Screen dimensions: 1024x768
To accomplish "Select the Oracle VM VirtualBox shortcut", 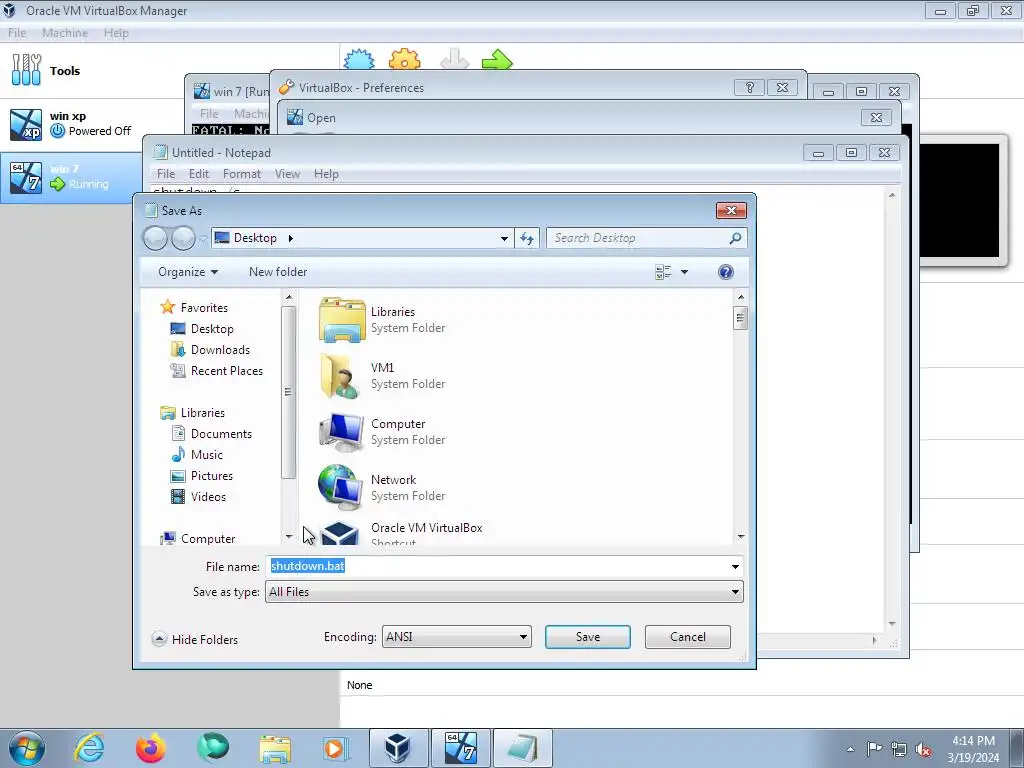I will 400,533.
